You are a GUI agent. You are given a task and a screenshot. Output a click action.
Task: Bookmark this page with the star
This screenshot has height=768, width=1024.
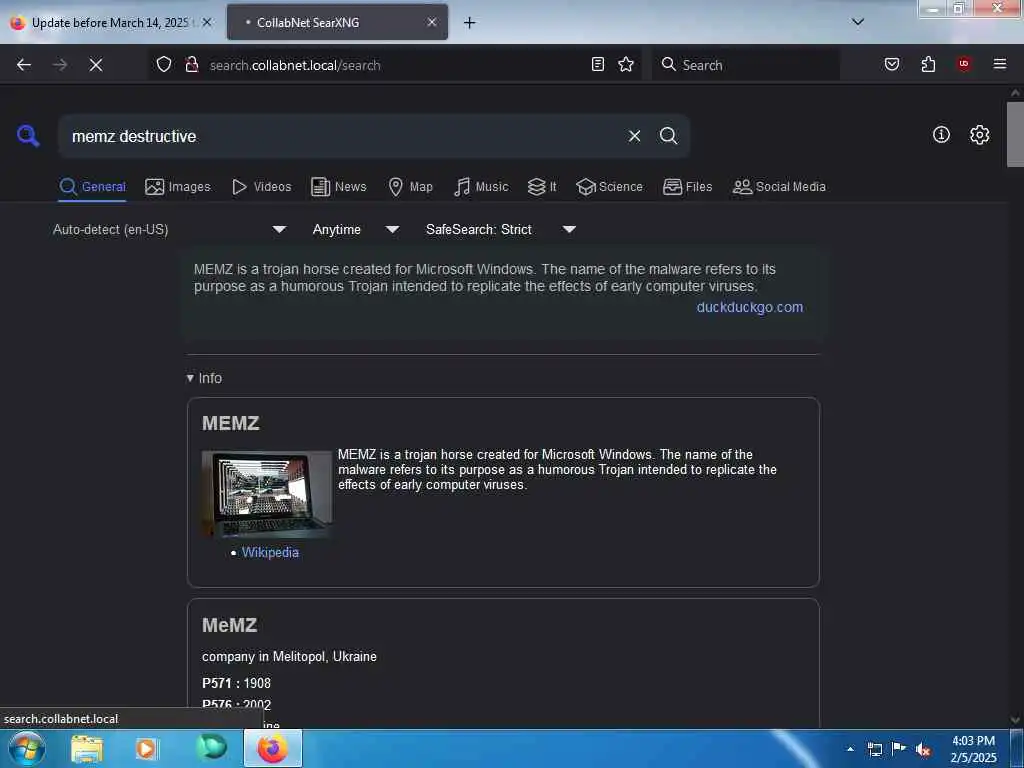626,64
